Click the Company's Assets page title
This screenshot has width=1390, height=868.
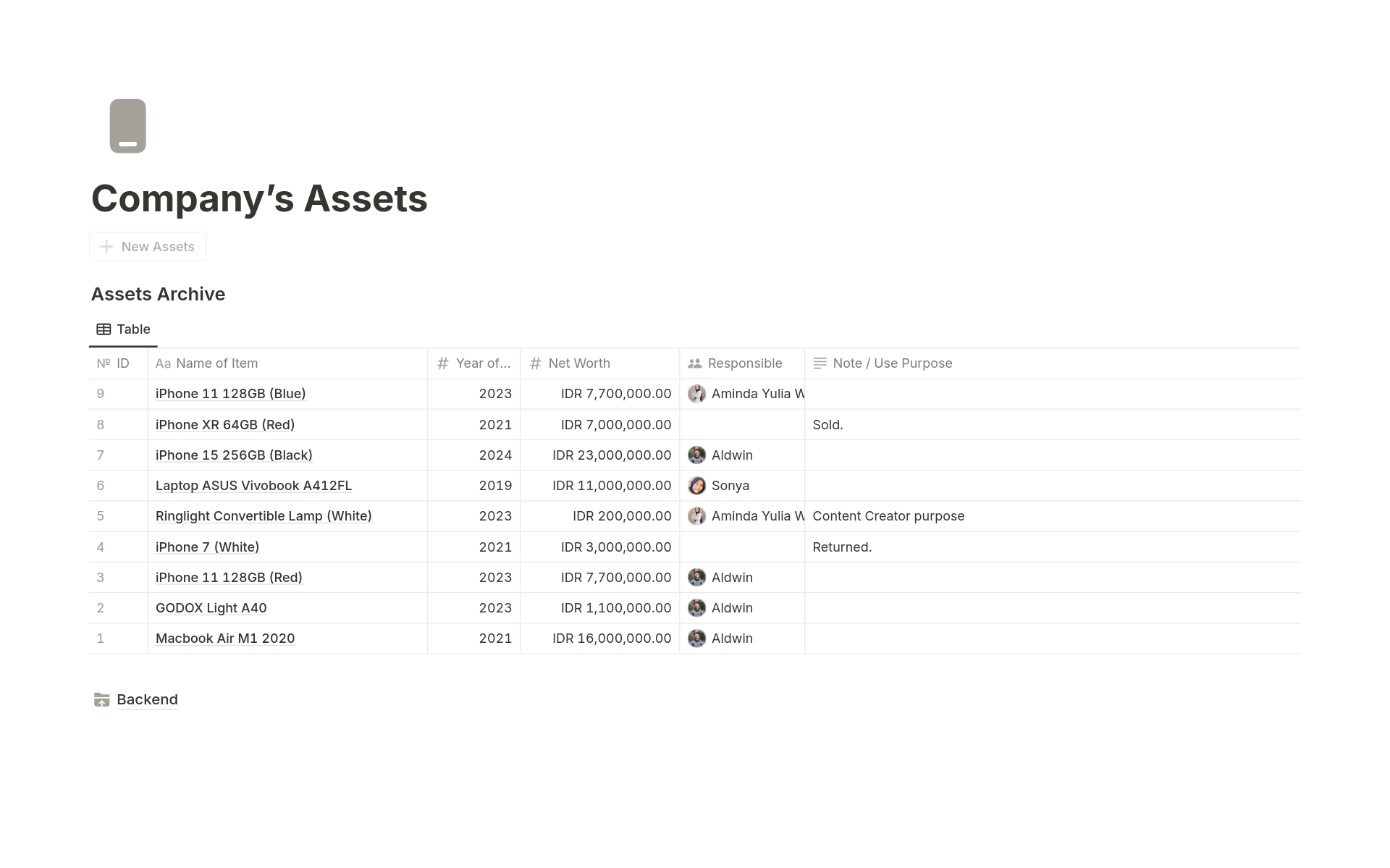point(259,198)
